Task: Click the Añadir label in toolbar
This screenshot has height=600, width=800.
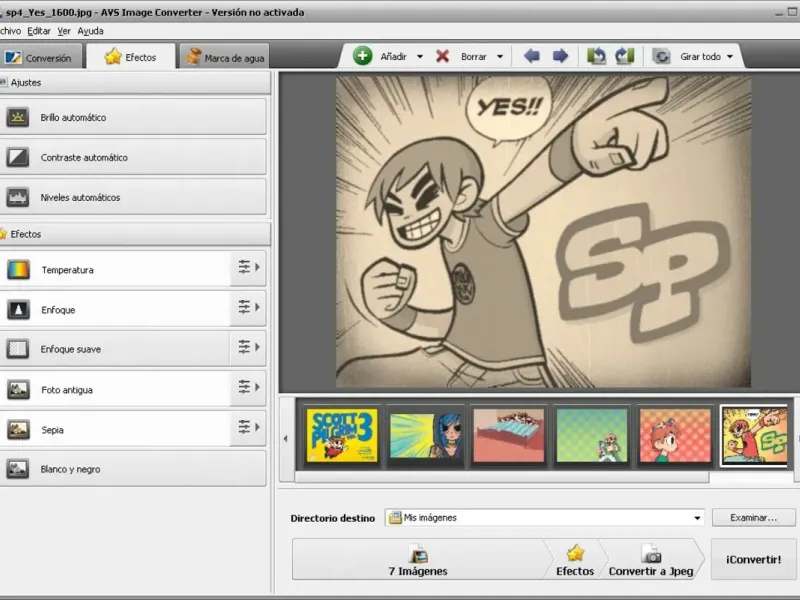Action: [393, 57]
